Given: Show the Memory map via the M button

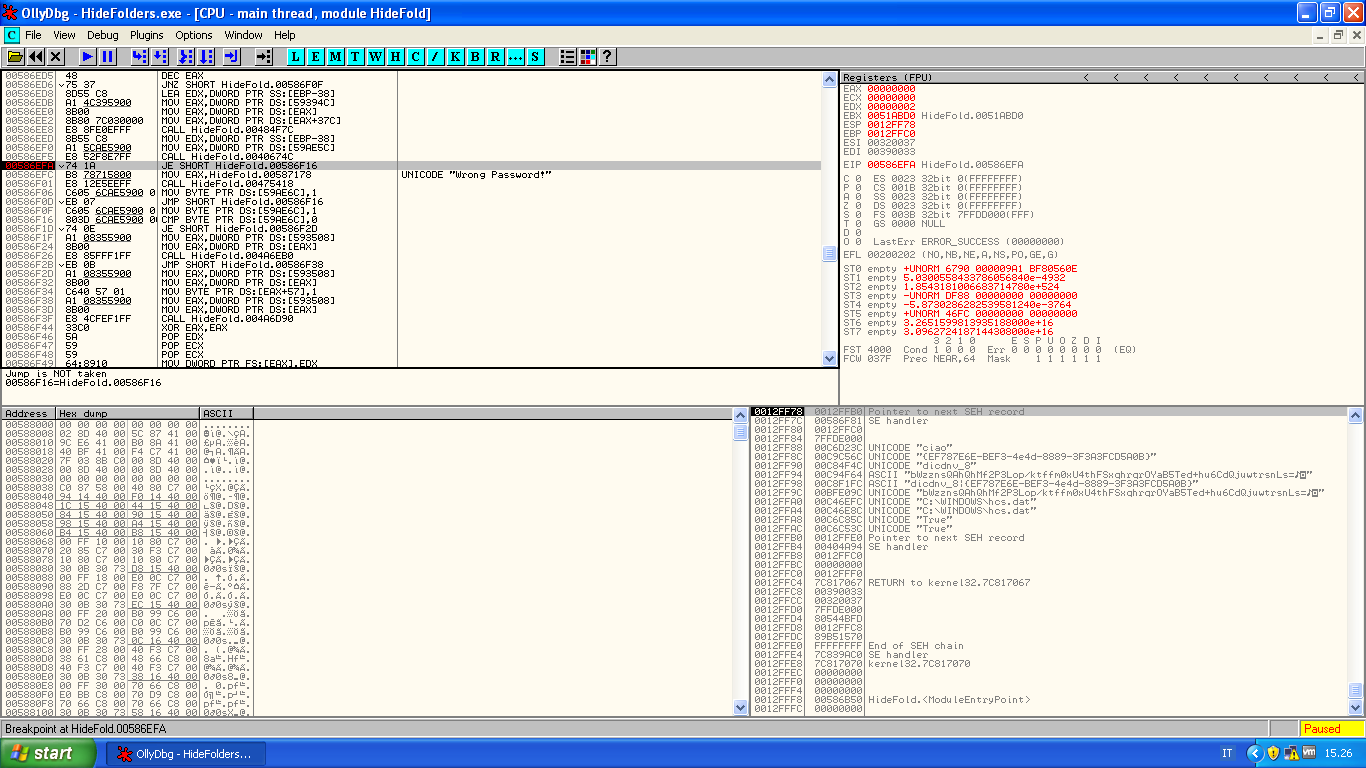Looking at the screenshot, I should coord(336,57).
